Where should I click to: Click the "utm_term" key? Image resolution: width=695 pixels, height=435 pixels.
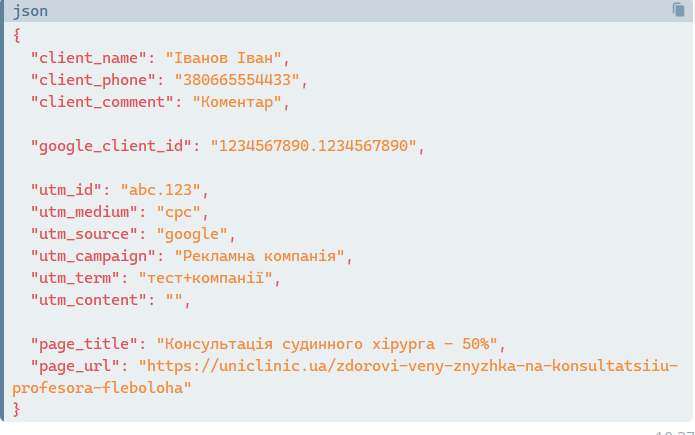pos(75,278)
